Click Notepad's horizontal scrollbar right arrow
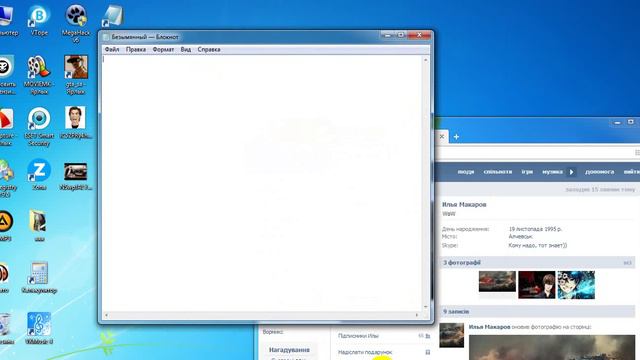 click(x=417, y=315)
